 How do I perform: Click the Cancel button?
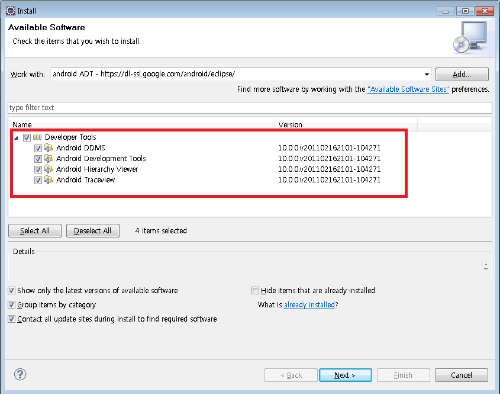click(461, 375)
